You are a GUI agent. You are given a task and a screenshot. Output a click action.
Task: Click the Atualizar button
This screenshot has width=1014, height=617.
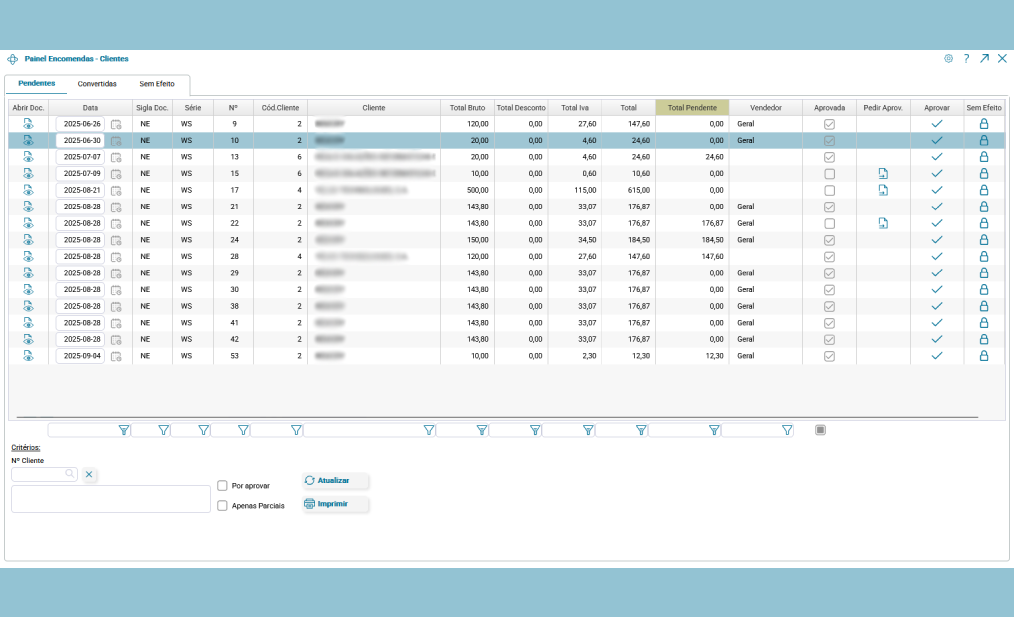(336, 481)
